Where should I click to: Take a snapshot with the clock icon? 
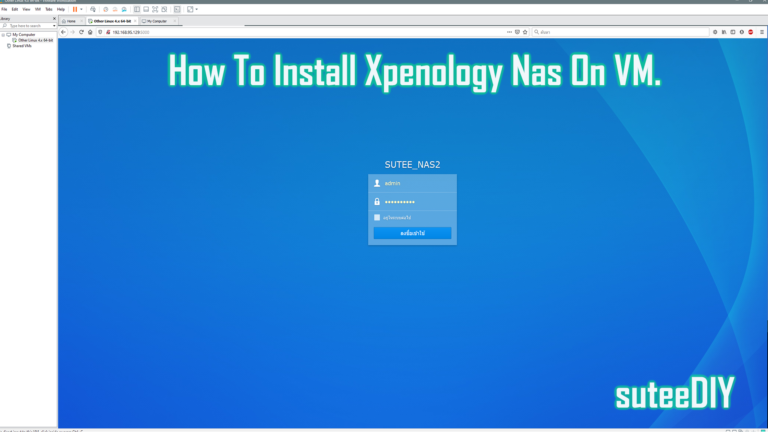105,9
